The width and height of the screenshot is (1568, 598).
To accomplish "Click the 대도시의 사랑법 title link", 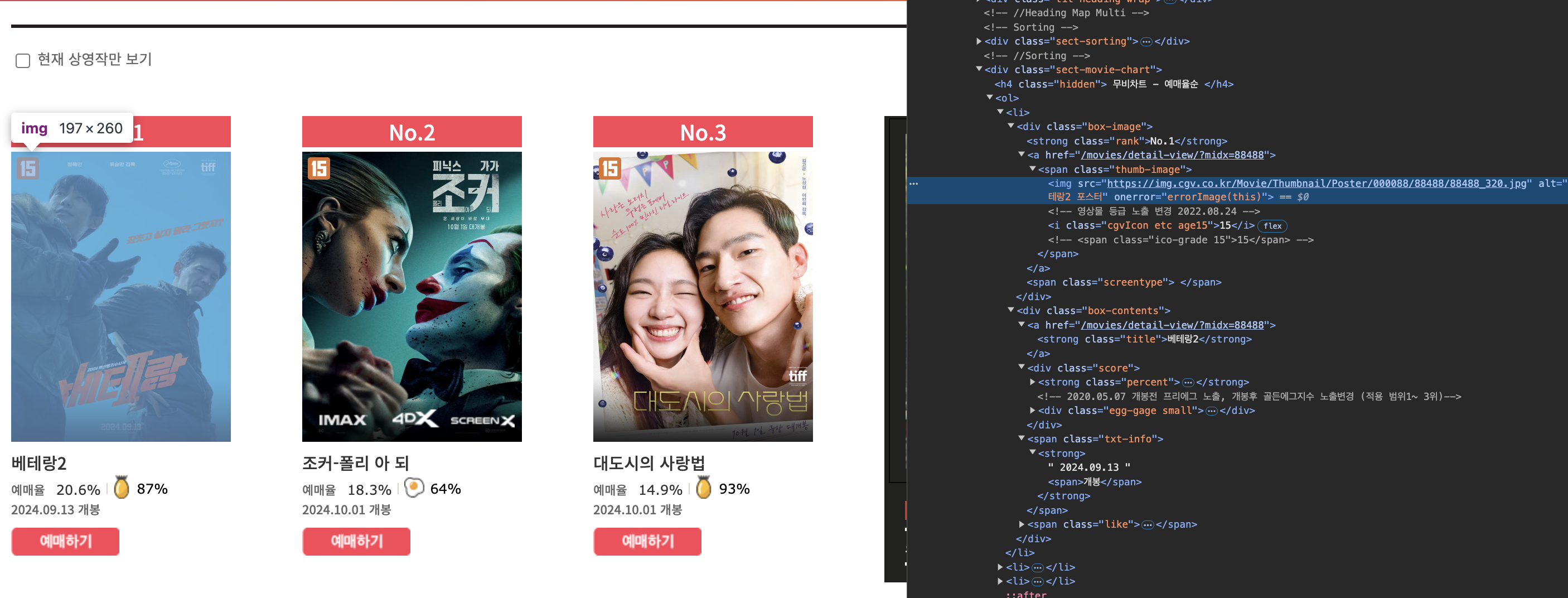I will pyautogui.click(x=649, y=464).
